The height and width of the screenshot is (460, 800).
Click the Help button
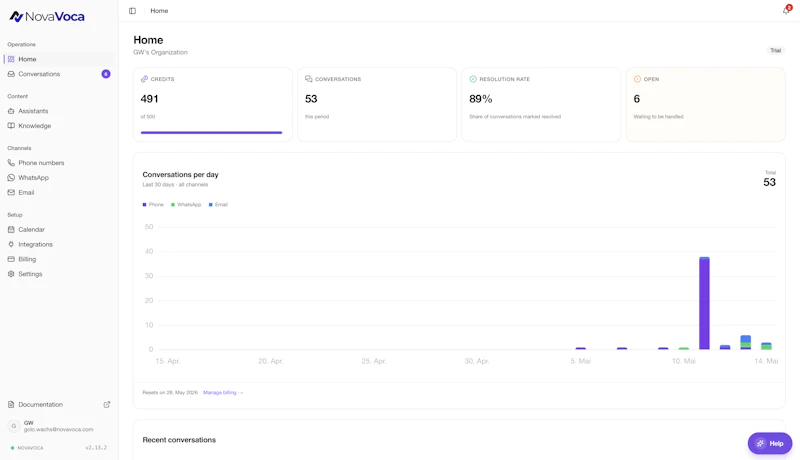point(770,443)
